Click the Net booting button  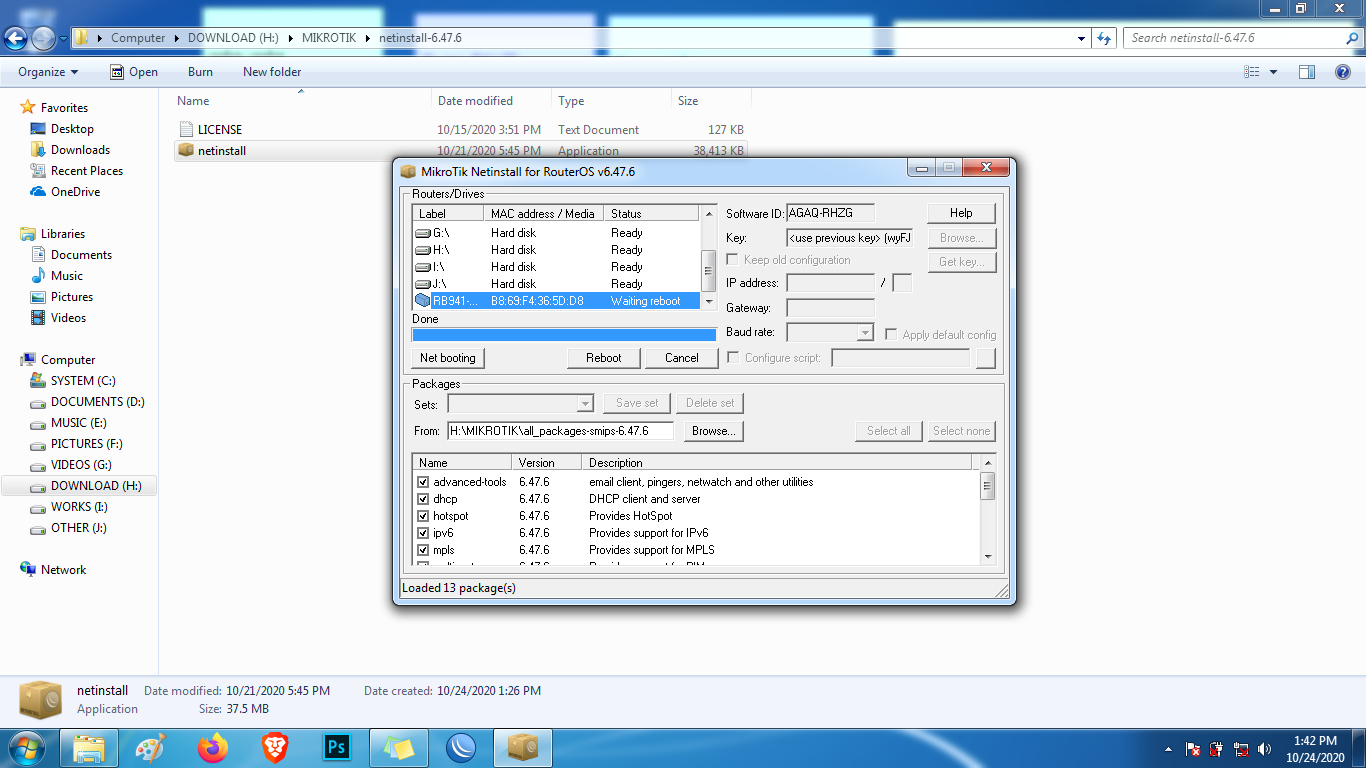[448, 358]
